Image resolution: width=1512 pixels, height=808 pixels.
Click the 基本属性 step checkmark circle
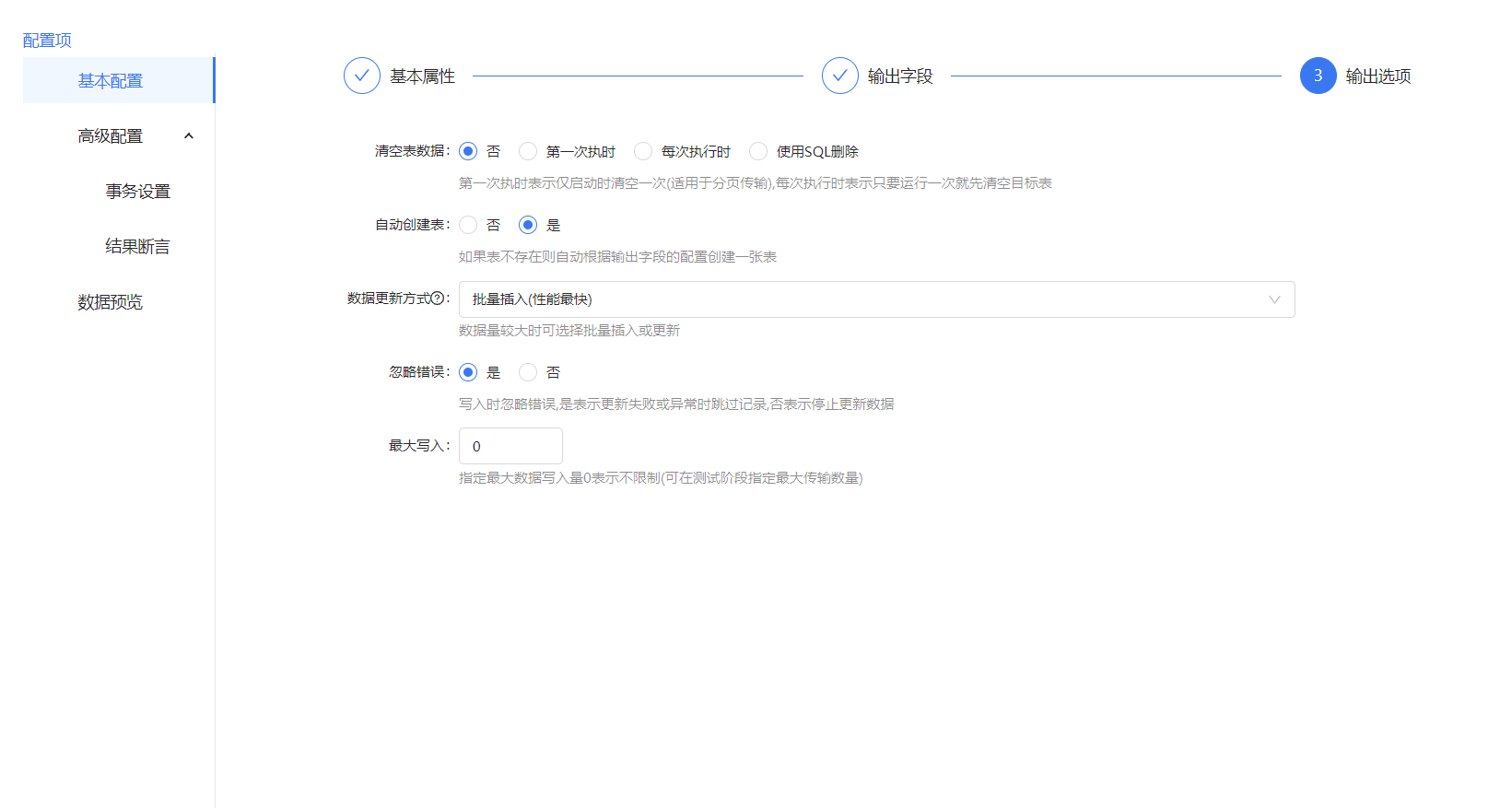(362, 76)
